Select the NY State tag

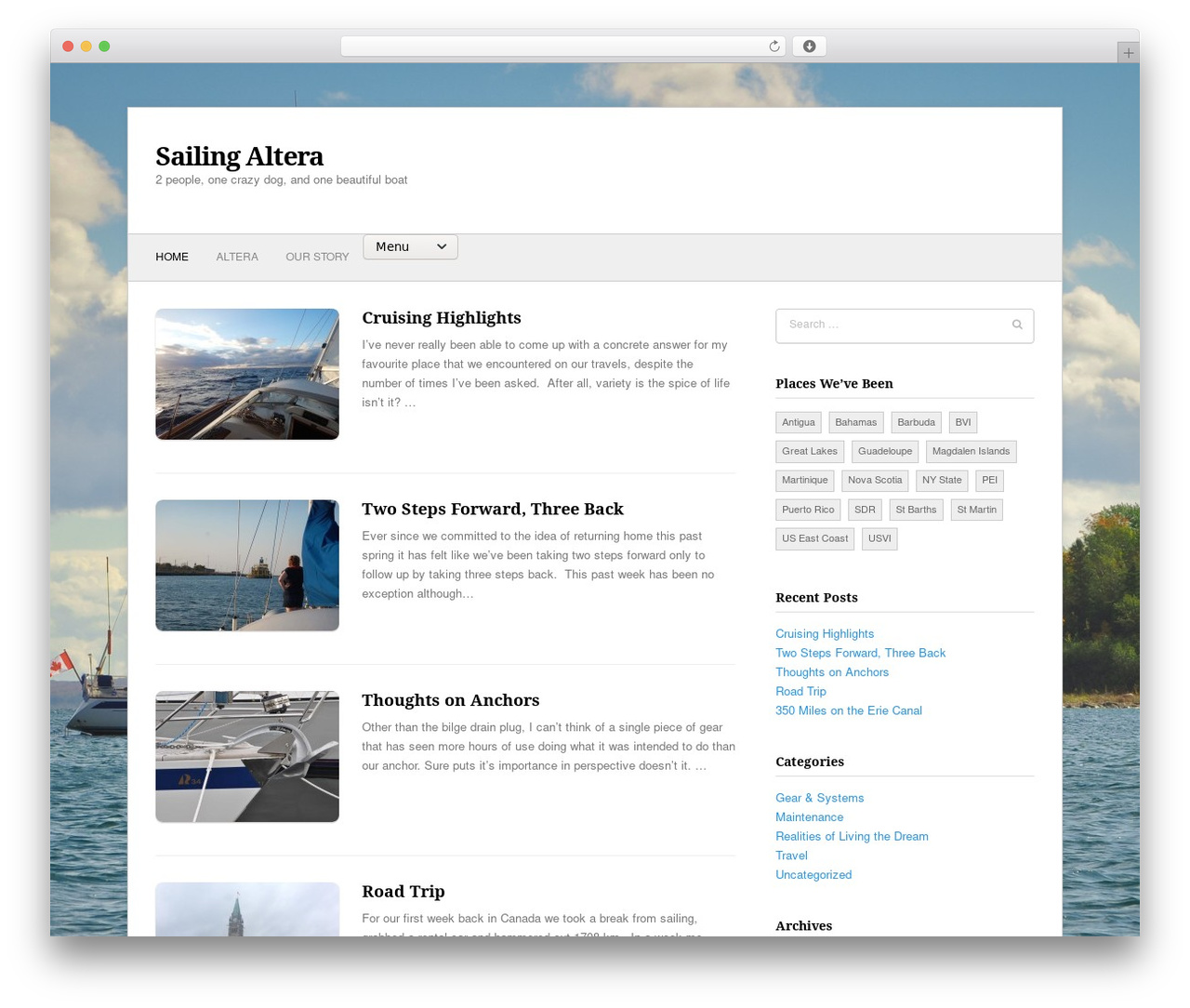pyautogui.click(x=942, y=481)
